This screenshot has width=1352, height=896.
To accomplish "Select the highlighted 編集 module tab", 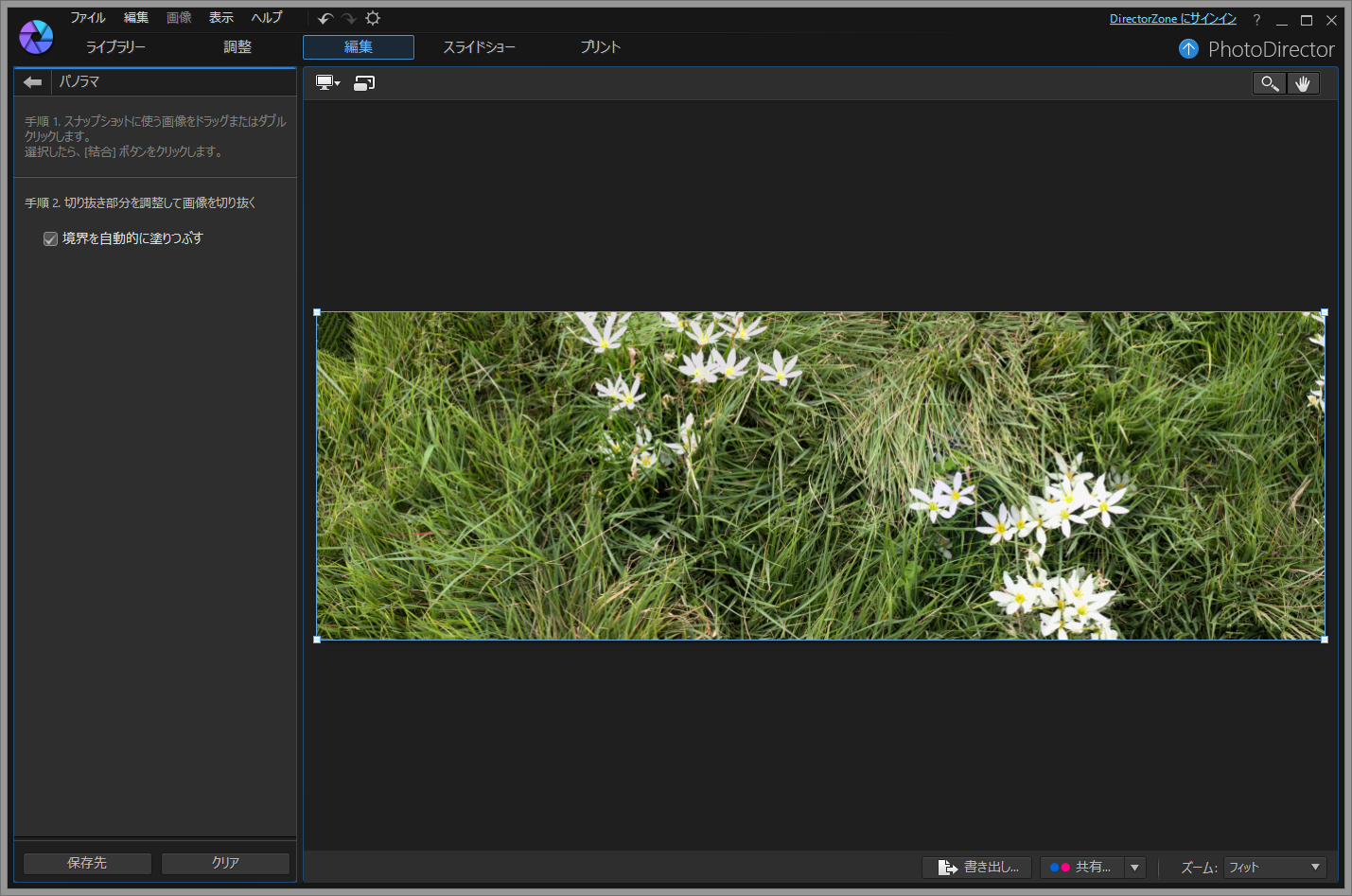I will pyautogui.click(x=359, y=47).
